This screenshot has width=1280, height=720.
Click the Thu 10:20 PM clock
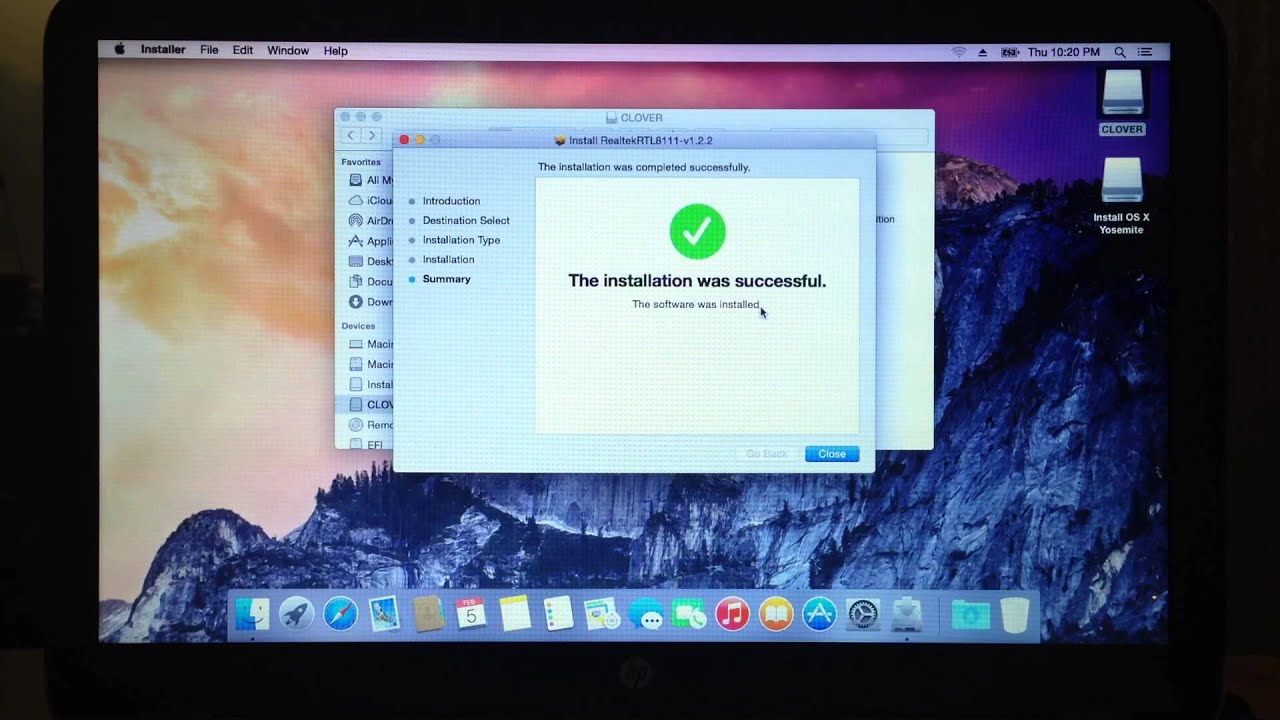click(1064, 51)
